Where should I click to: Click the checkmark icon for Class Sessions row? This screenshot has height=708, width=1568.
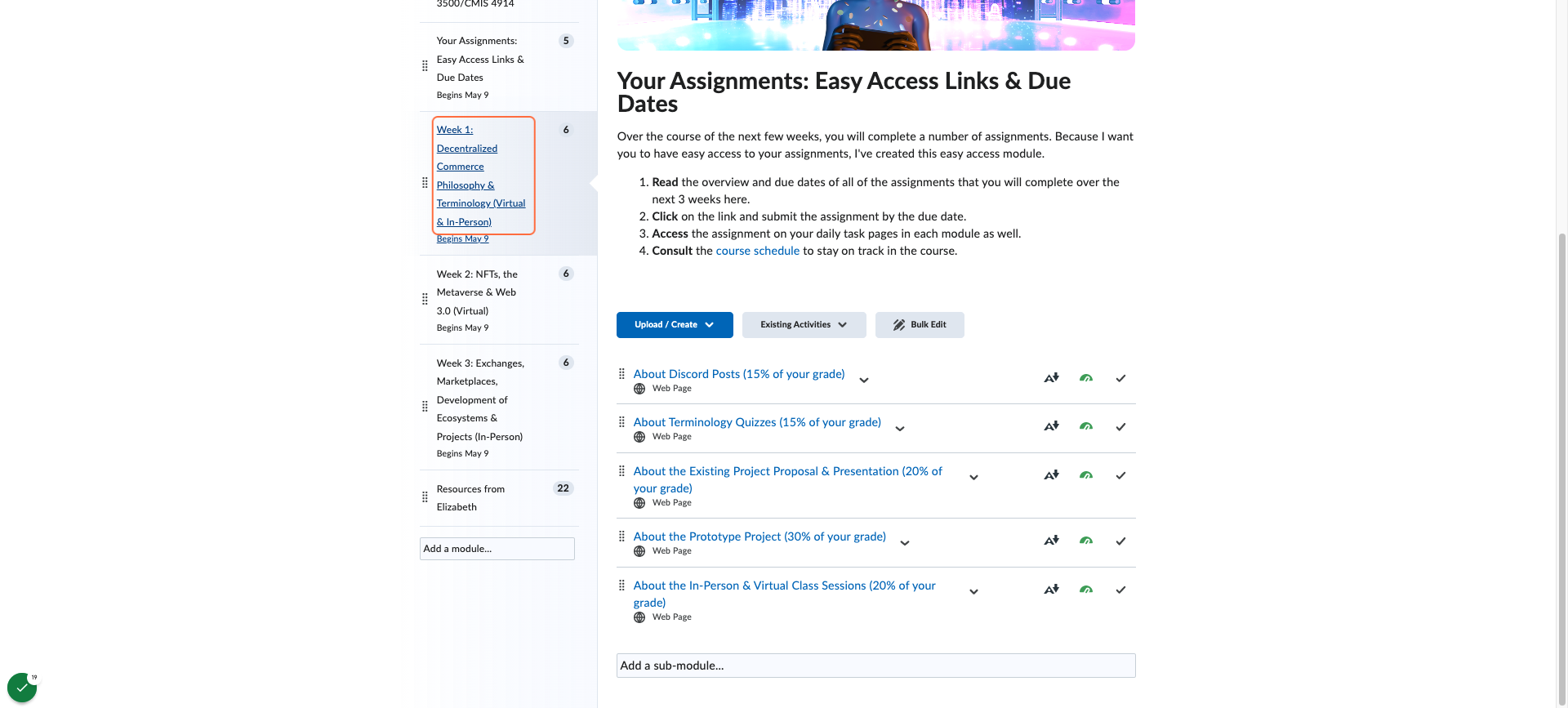coord(1120,590)
